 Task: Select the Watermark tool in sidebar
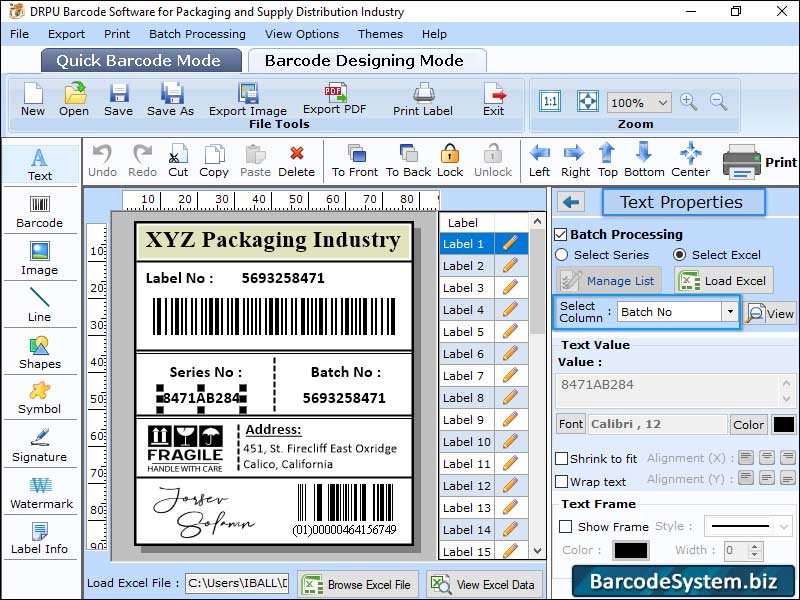(x=41, y=493)
